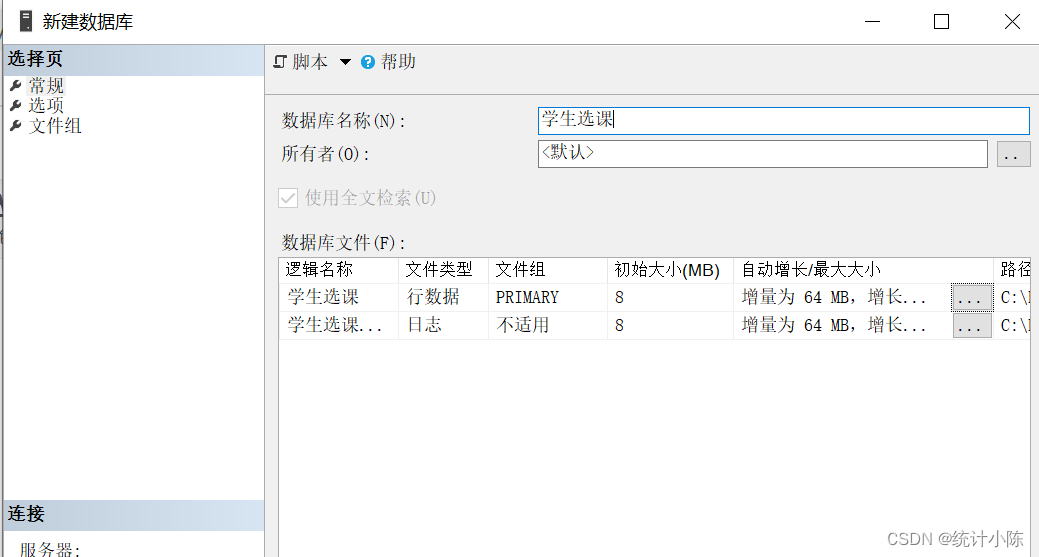Click autogrowth text in the 行数据 row

tap(834, 297)
